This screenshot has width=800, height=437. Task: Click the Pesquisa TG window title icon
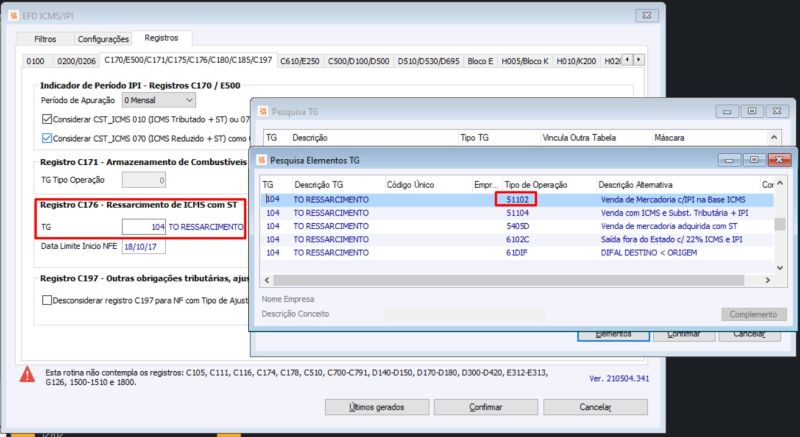(x=263, y=111)
